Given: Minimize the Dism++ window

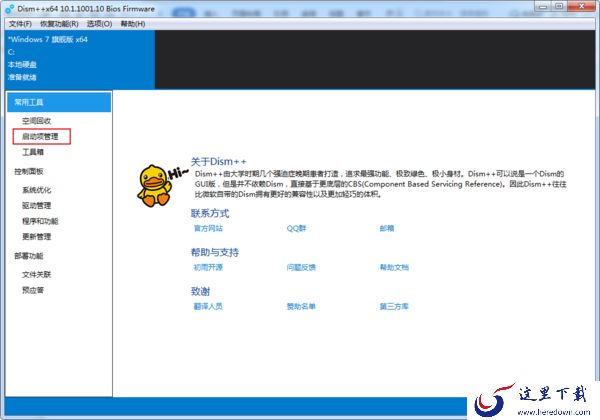Looking at the screenshot, I should coord(543,6).
